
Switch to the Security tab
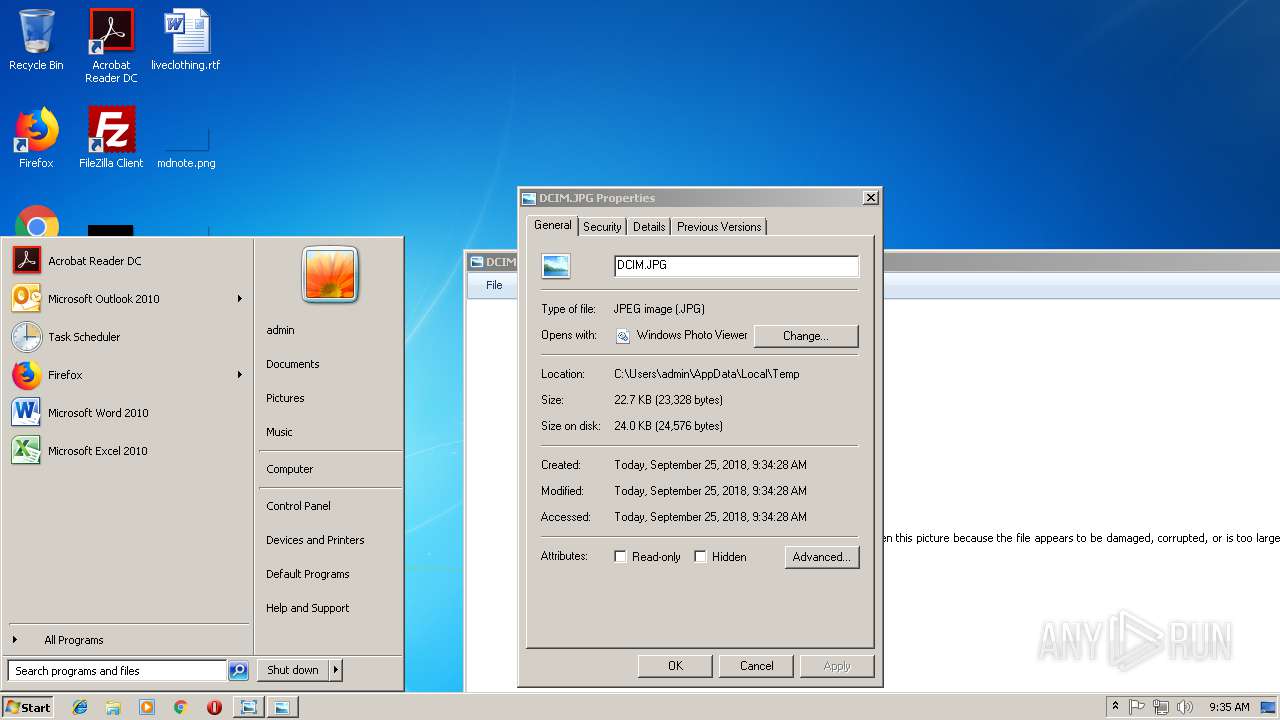pos(602,227)
